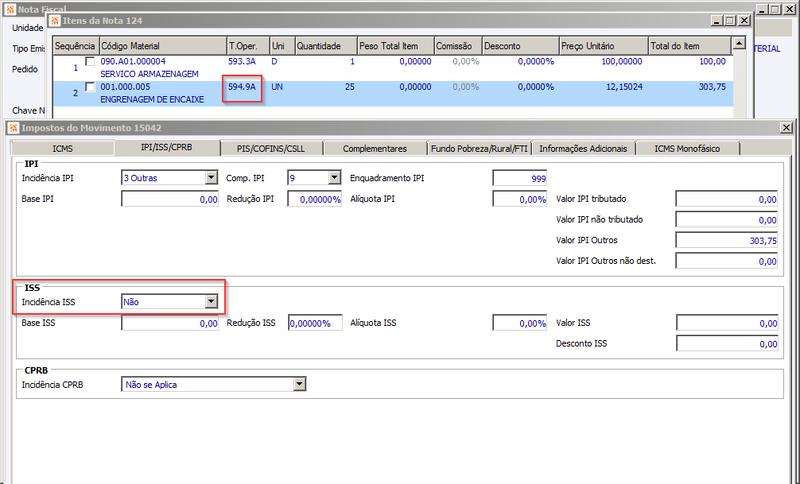Open the Incidência IPI dropdown
The height and width of the screenshot is (484, 800).
[211, 177]
